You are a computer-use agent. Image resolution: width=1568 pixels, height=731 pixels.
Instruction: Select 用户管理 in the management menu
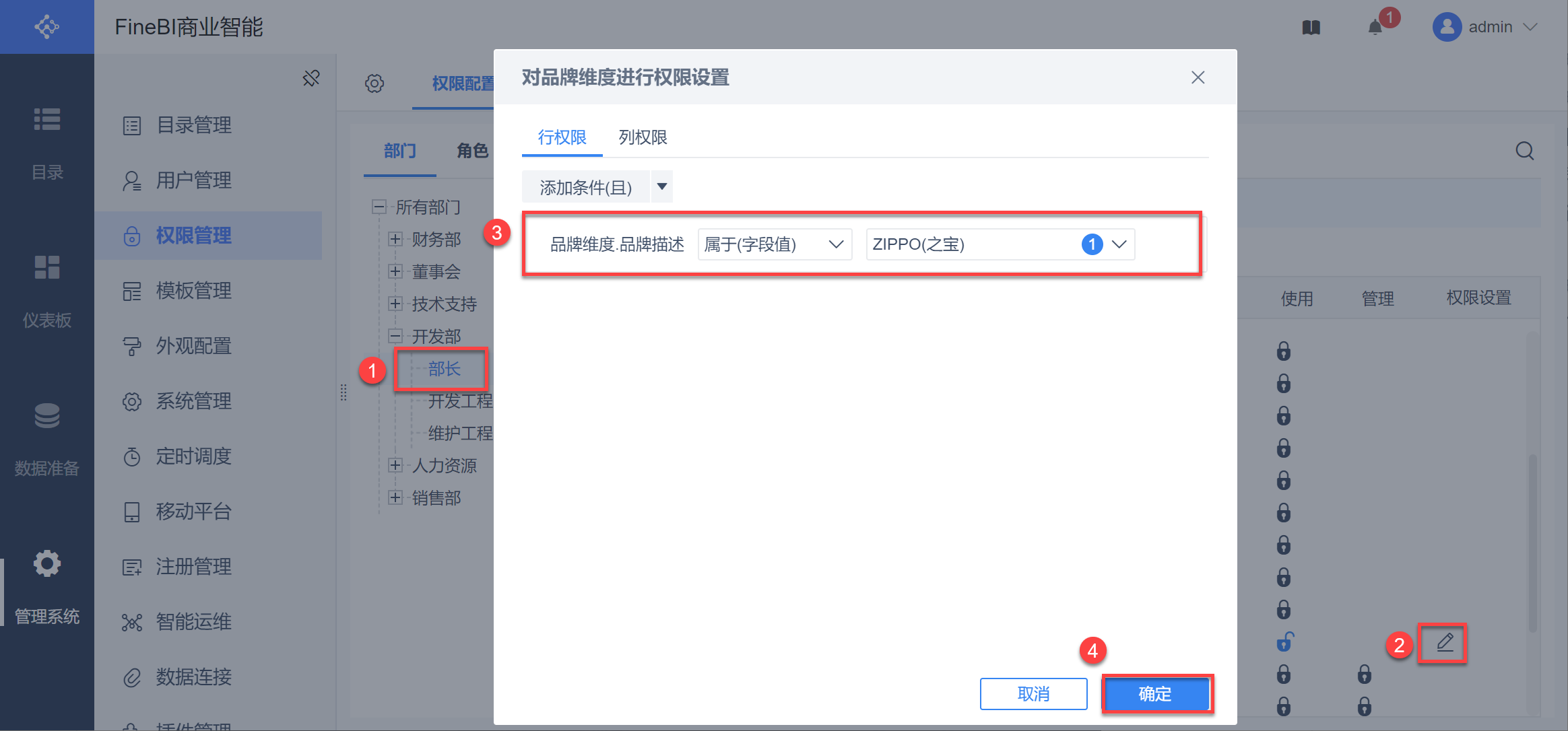coord(193,180)
